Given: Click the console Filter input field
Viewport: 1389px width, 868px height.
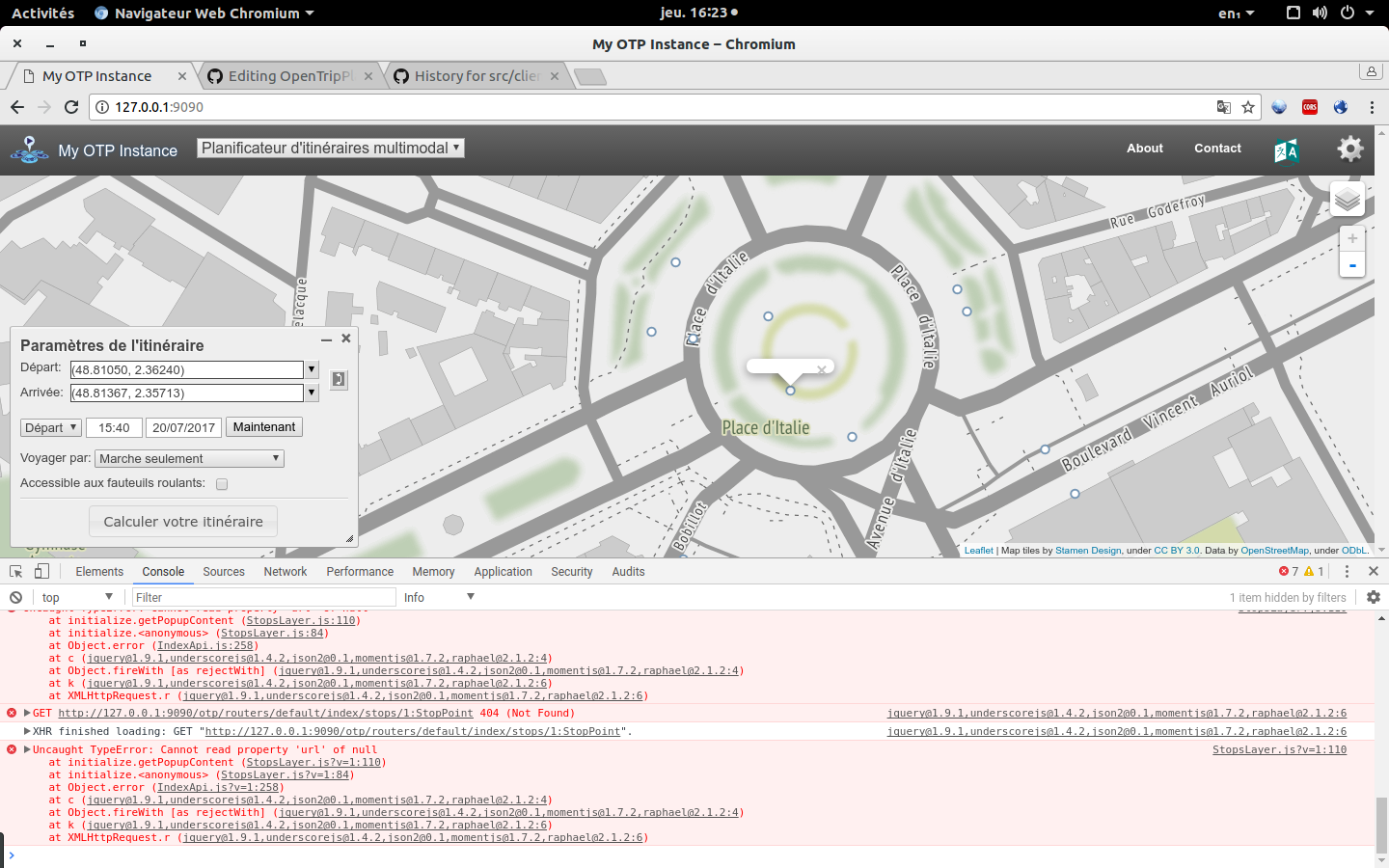Looking at the screenshot, I should coord(263,597).
